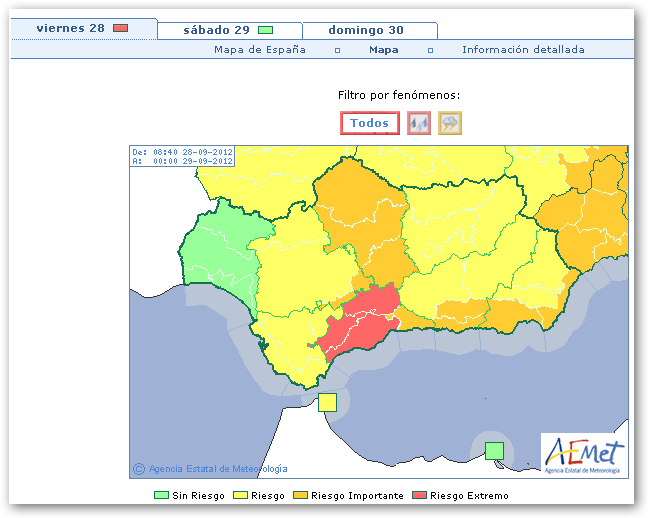Select the storm phenomenon filter icon
The width and height of the screenshot is (648, 518).
click(x=450, y=123)
